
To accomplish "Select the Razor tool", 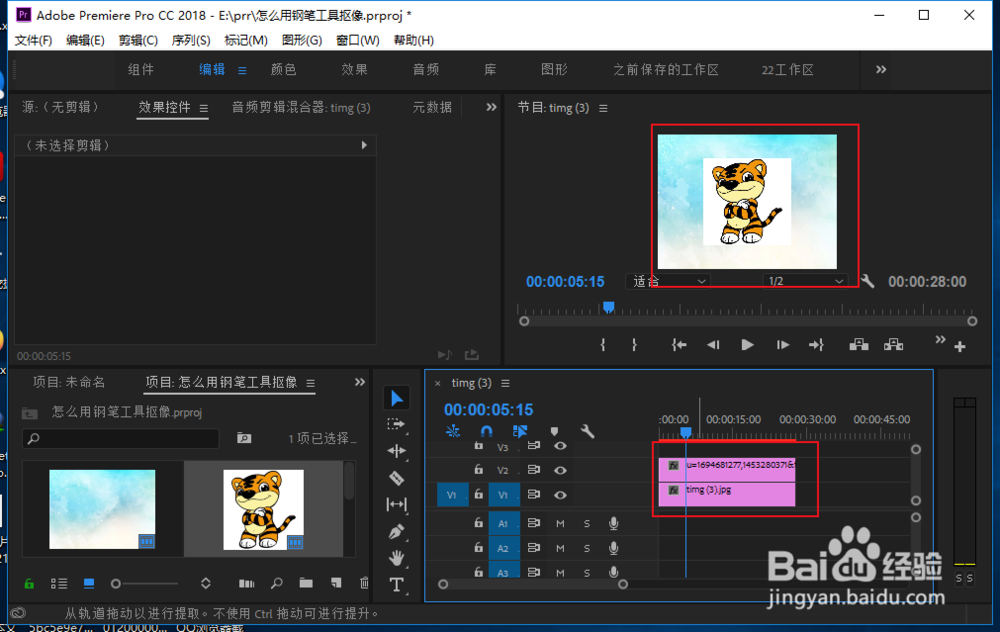I will [396, 478].
